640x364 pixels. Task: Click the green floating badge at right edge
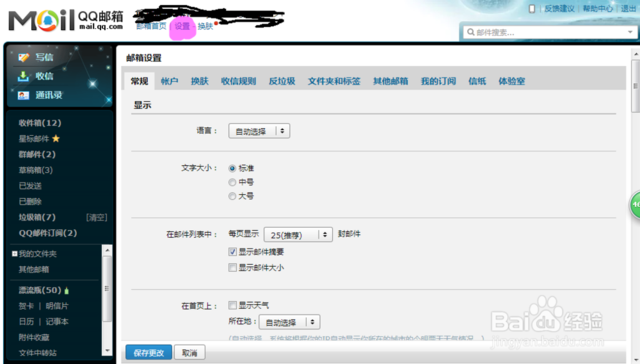635,204
